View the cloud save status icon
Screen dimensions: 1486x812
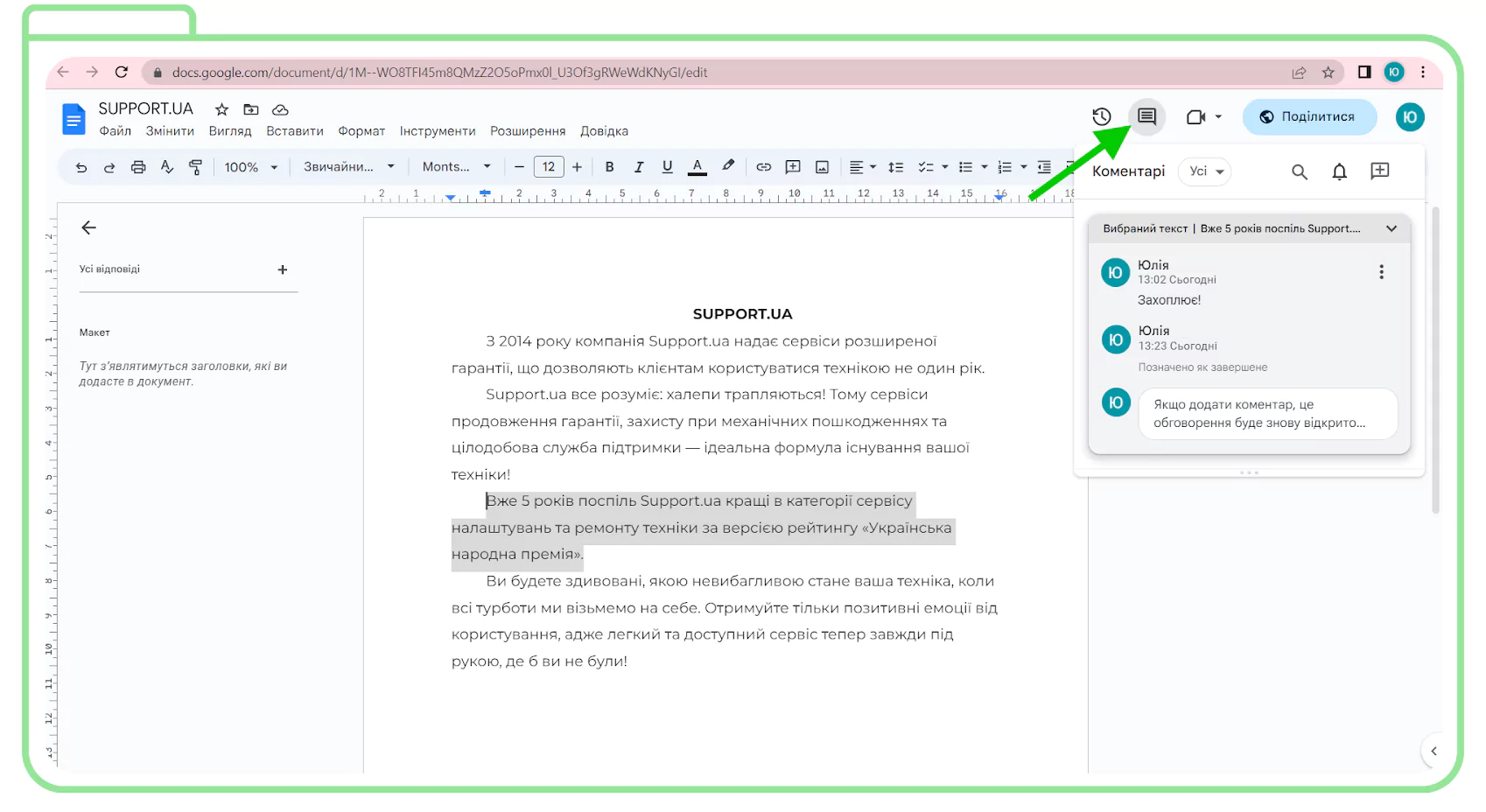coord(280,109)
